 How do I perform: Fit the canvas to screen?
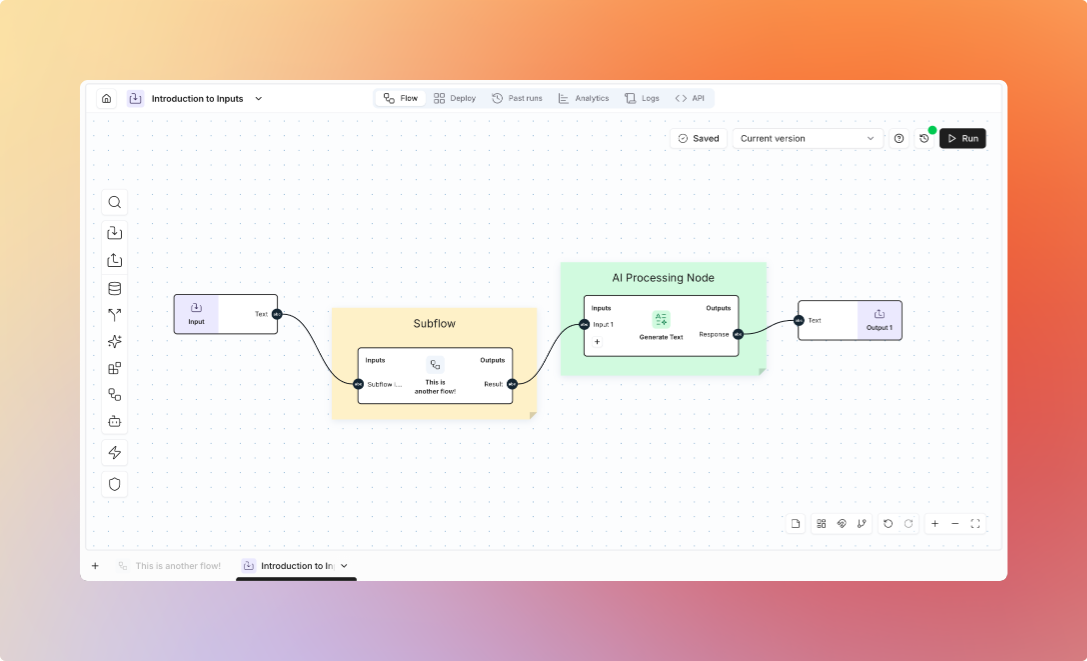[x=975, y=524]
